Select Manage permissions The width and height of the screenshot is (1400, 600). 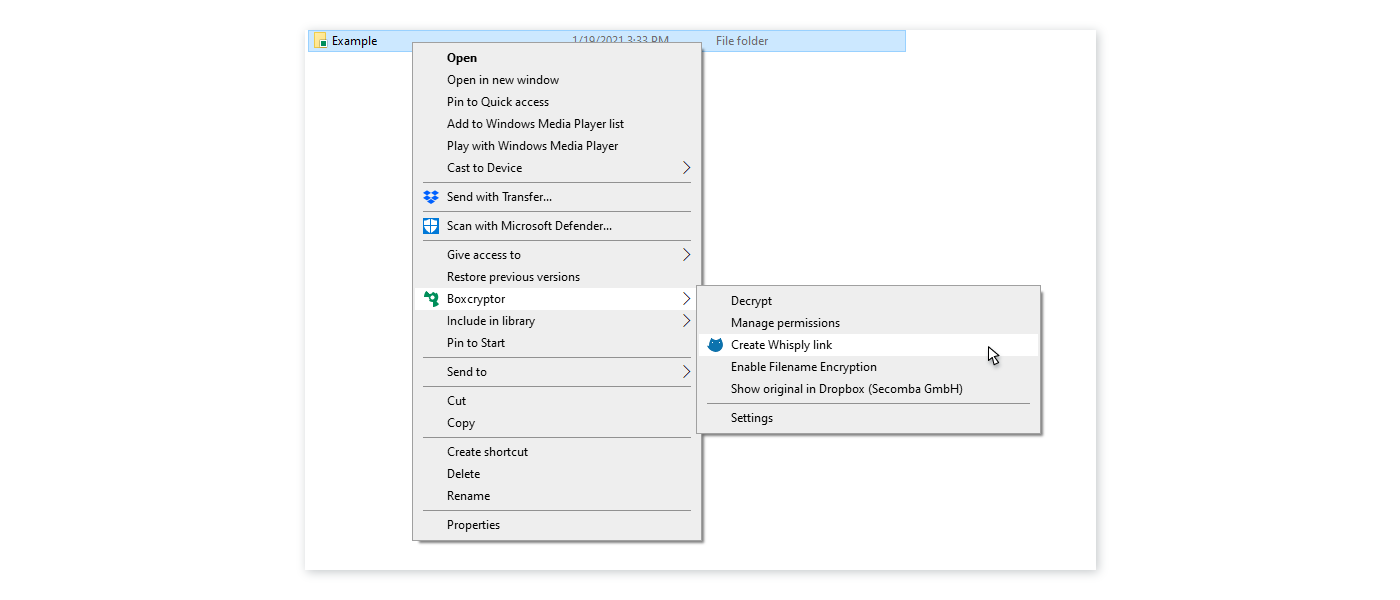tap(868, 323)
